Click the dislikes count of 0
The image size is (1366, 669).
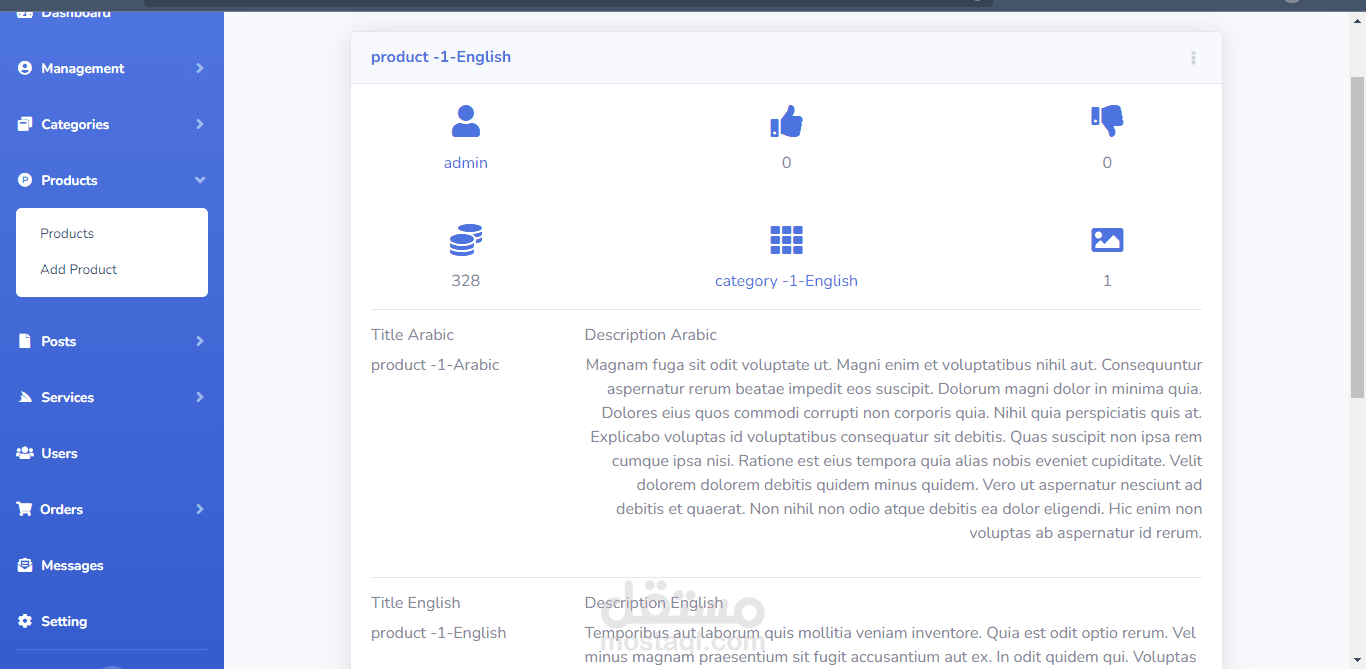coord(1107,163)
